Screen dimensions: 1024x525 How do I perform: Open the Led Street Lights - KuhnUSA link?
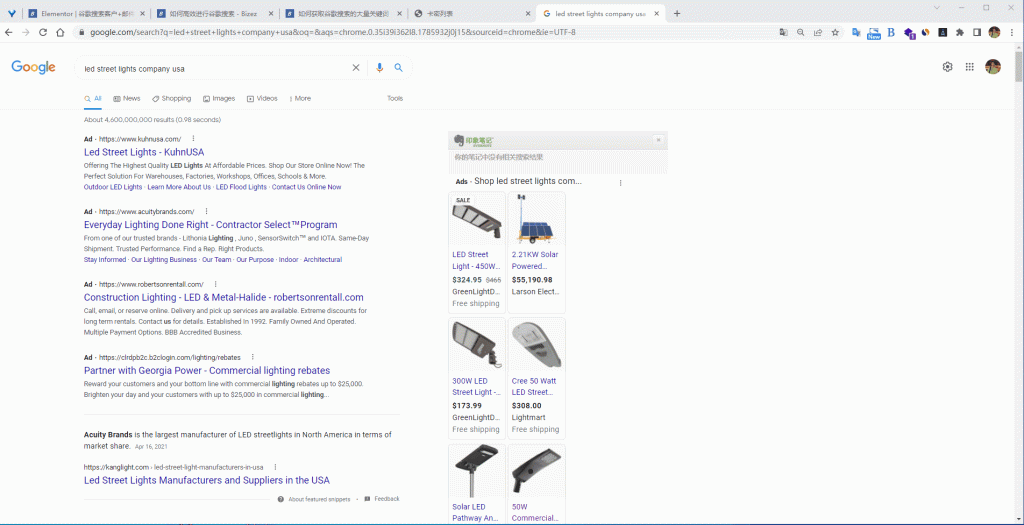pyautogui.click(x=144, y=151)
